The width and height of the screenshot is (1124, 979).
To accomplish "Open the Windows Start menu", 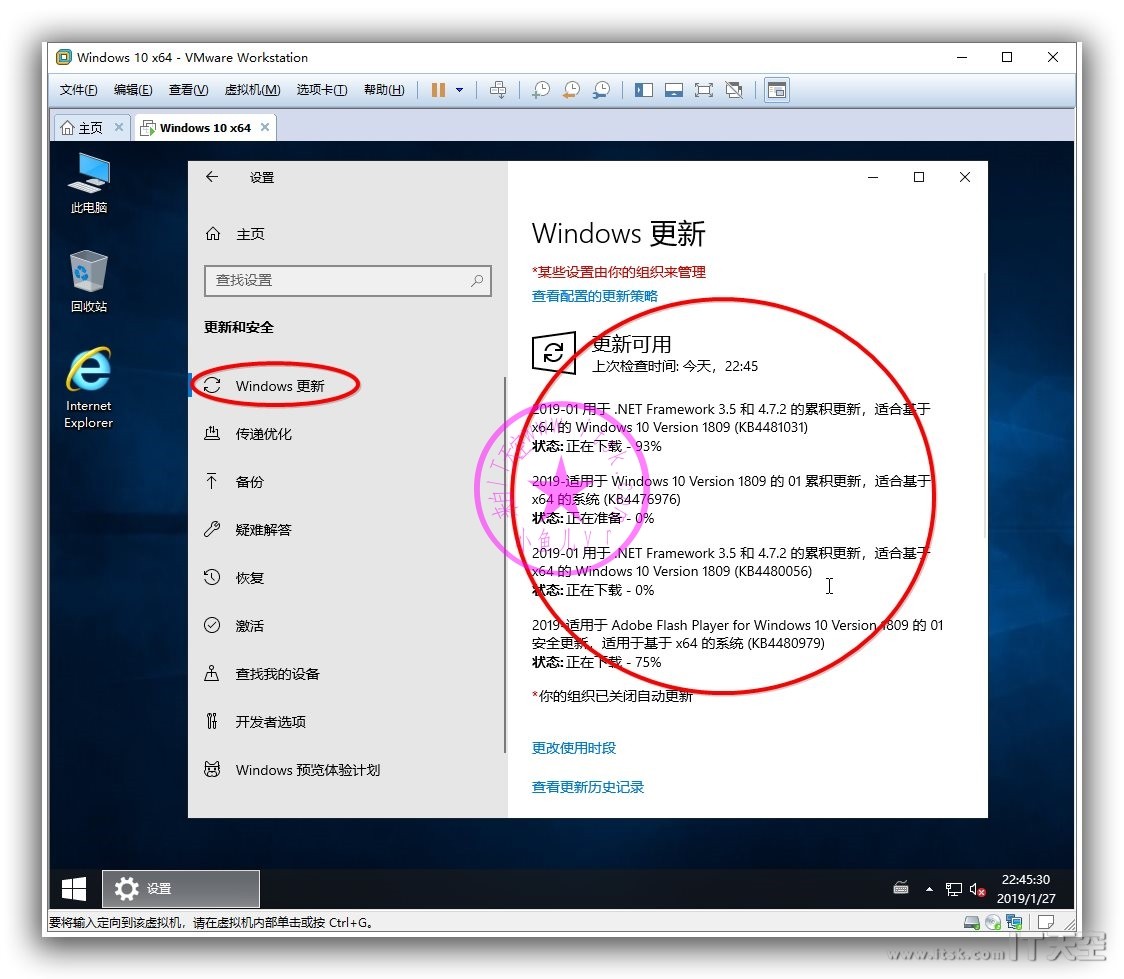I will (x=74, y=889).
